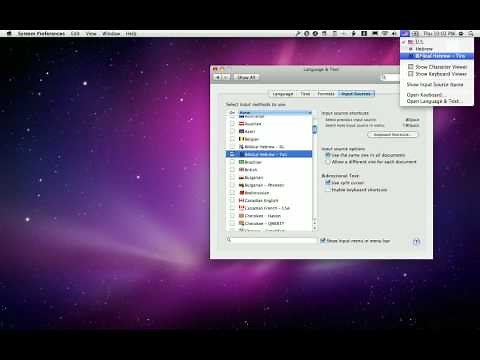
Task: Select the Byelorussian row
Action: [269, 193]
